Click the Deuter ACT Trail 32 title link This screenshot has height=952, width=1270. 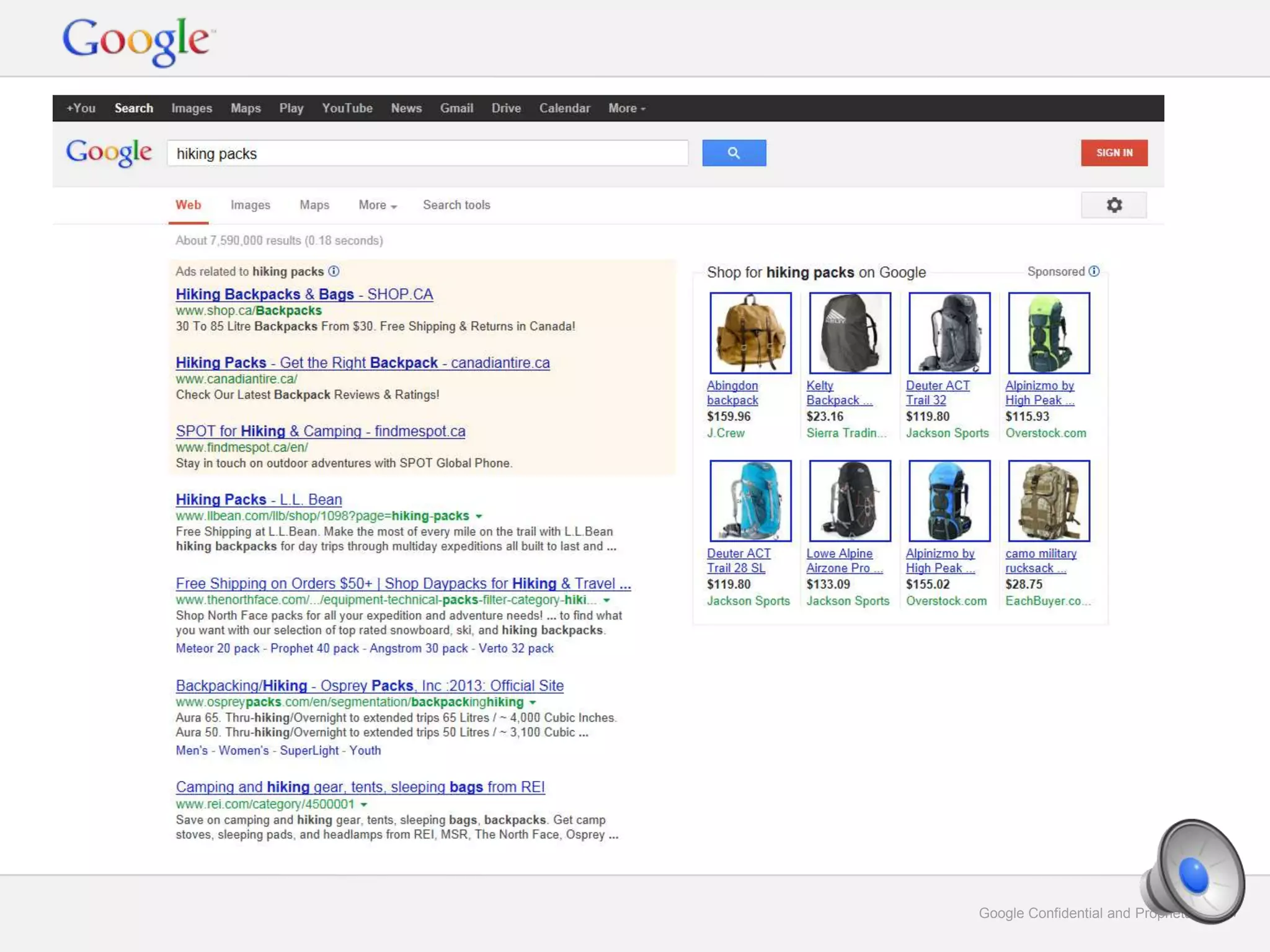938,393
